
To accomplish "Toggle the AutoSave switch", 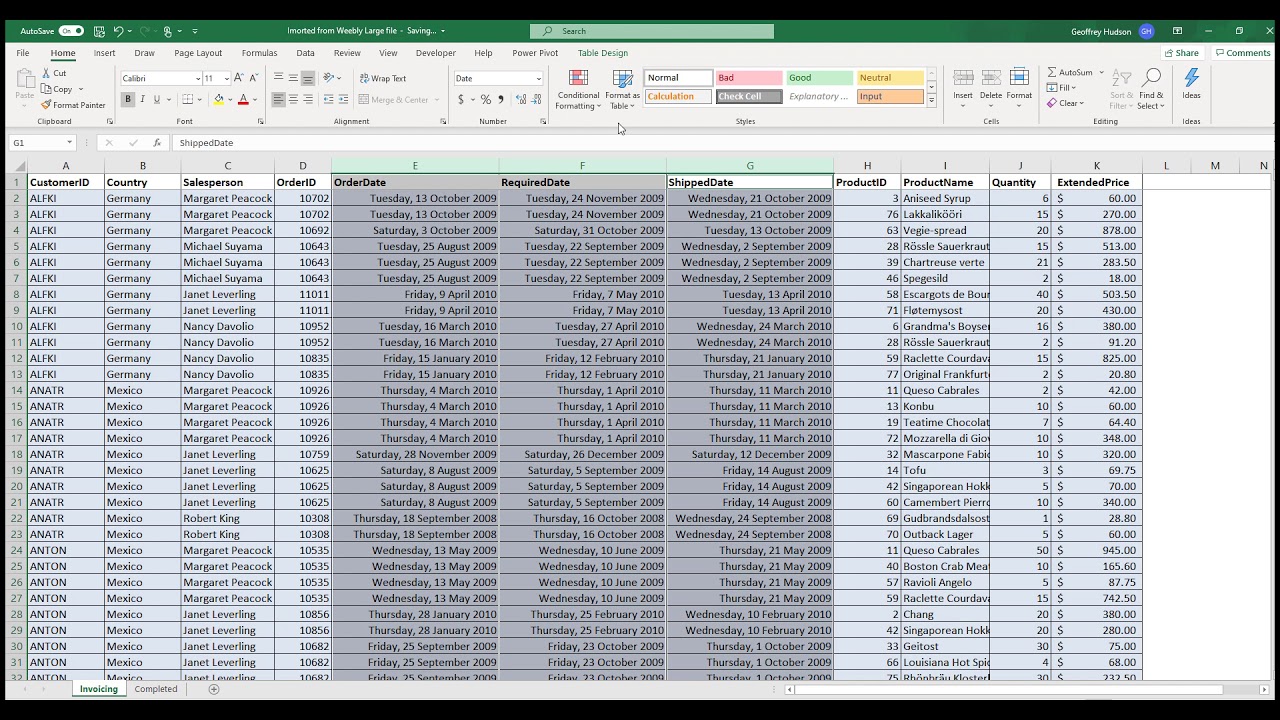I will [71, 31].
